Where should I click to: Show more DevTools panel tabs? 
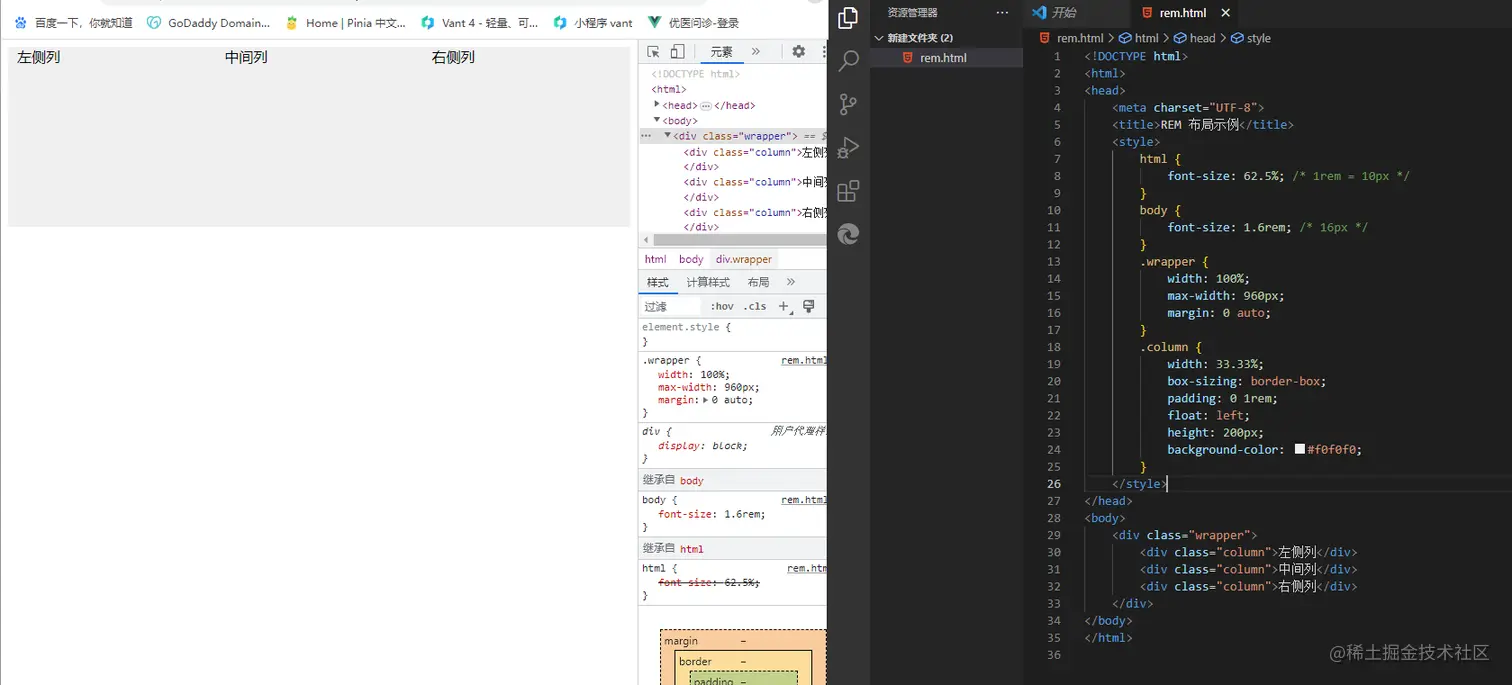tap(755, 52)
